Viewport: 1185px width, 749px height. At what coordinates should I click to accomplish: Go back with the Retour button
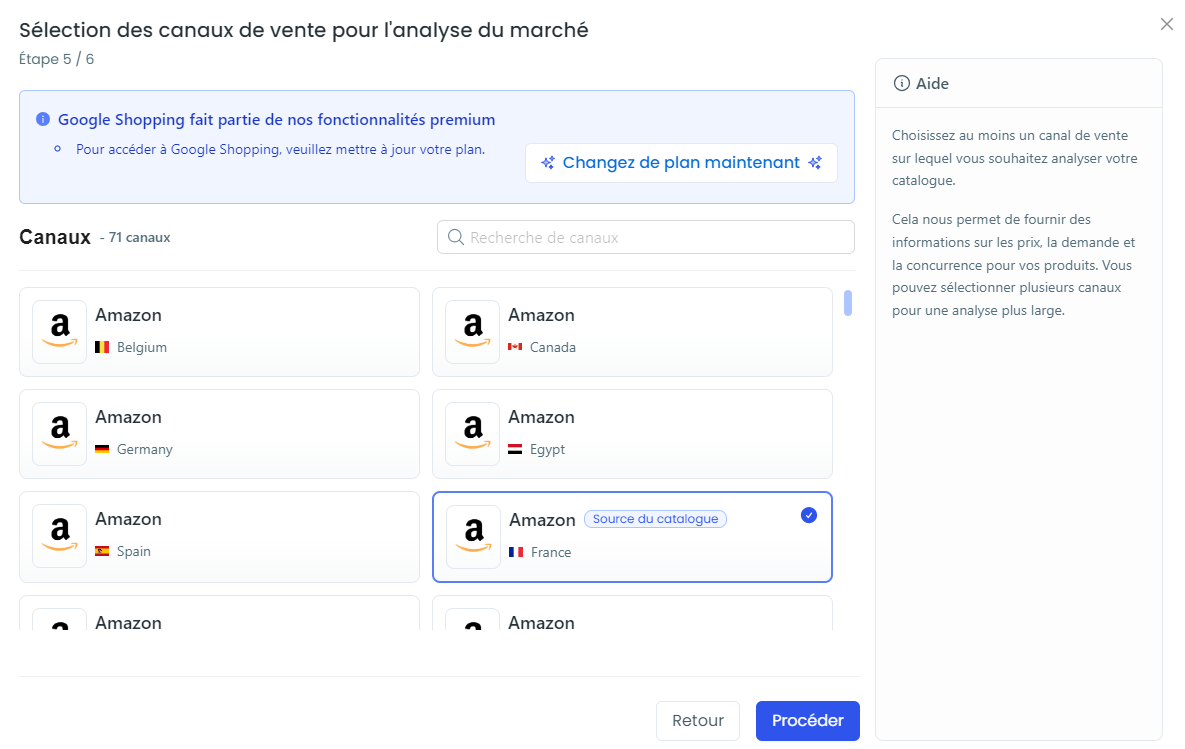[698, 721]
